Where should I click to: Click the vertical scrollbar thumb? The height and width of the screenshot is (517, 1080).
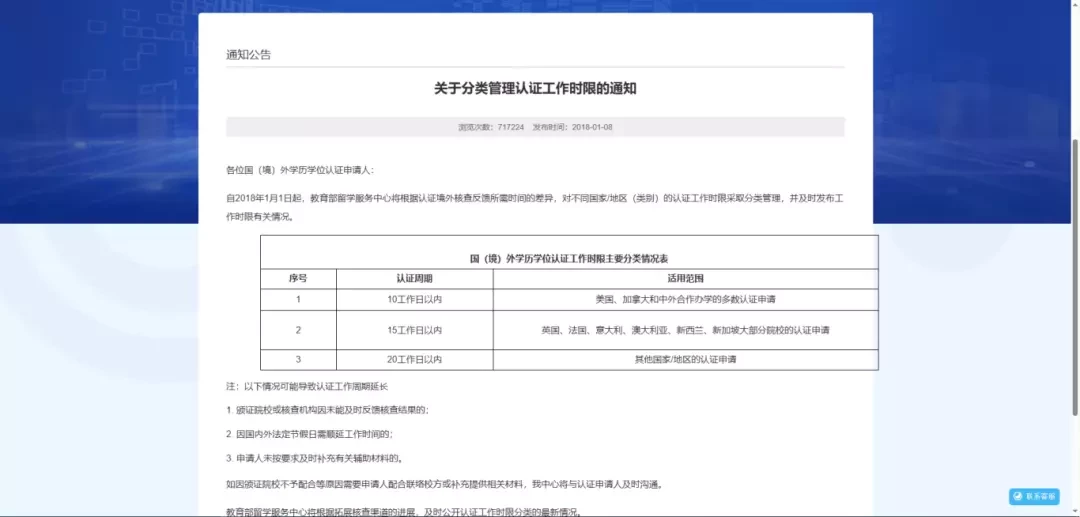(1075, 277)
